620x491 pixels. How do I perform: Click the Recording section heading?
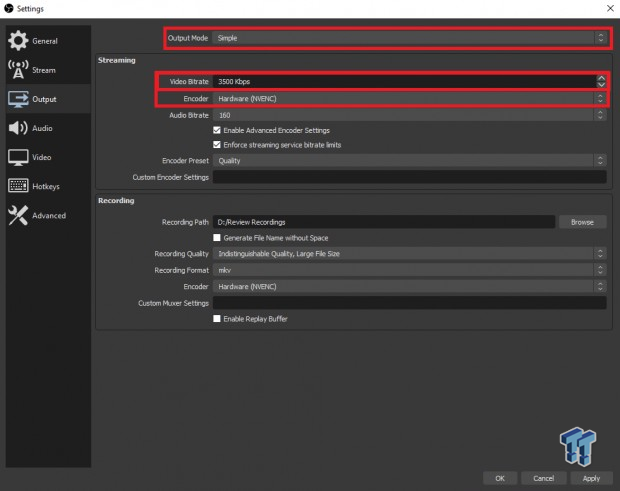[116, 200]
